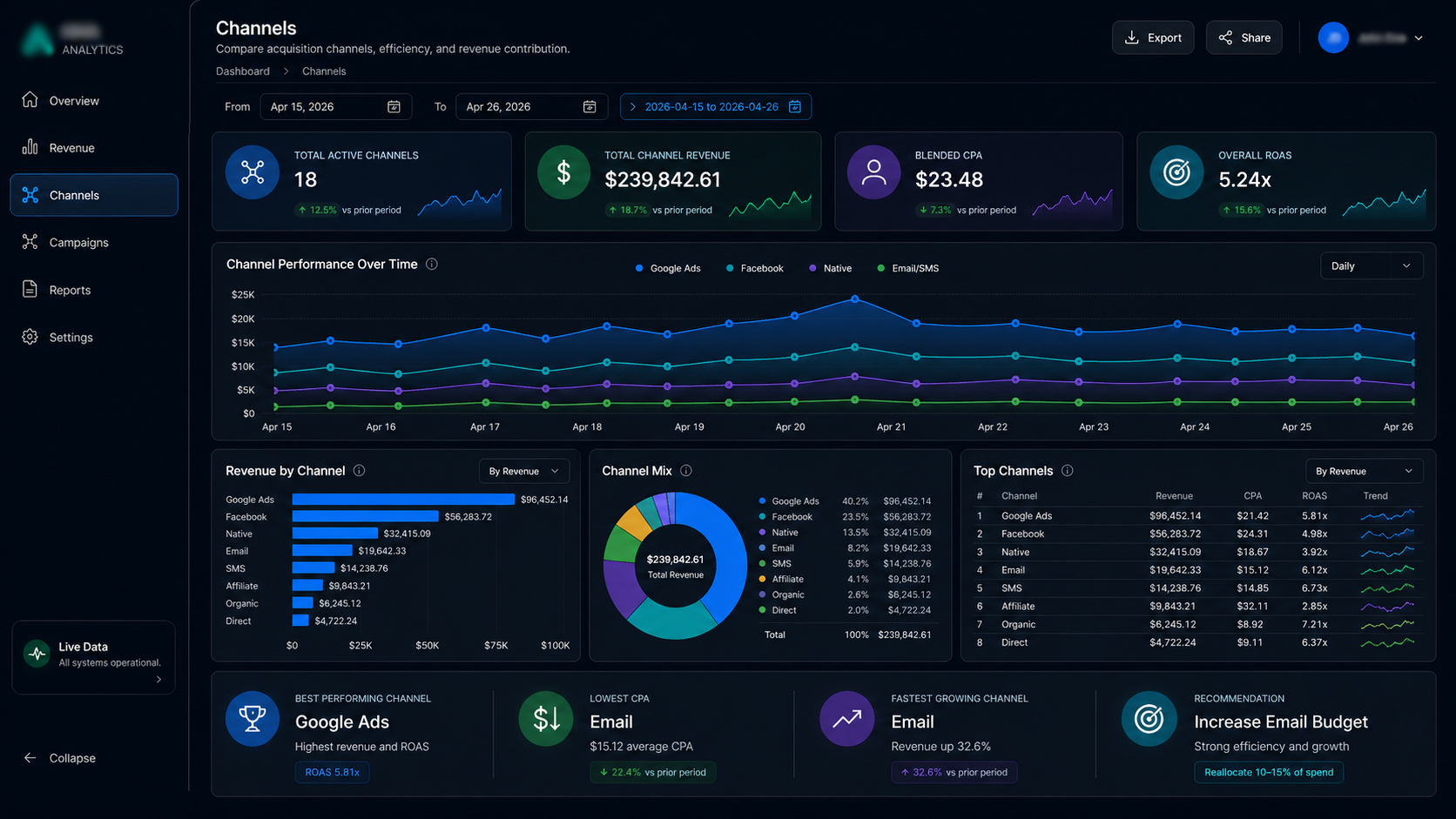Image resolution: width=1456 pixels, height=819 pixels.
Task: Go to Revenue in the sidebar
Action: [94, 148]
